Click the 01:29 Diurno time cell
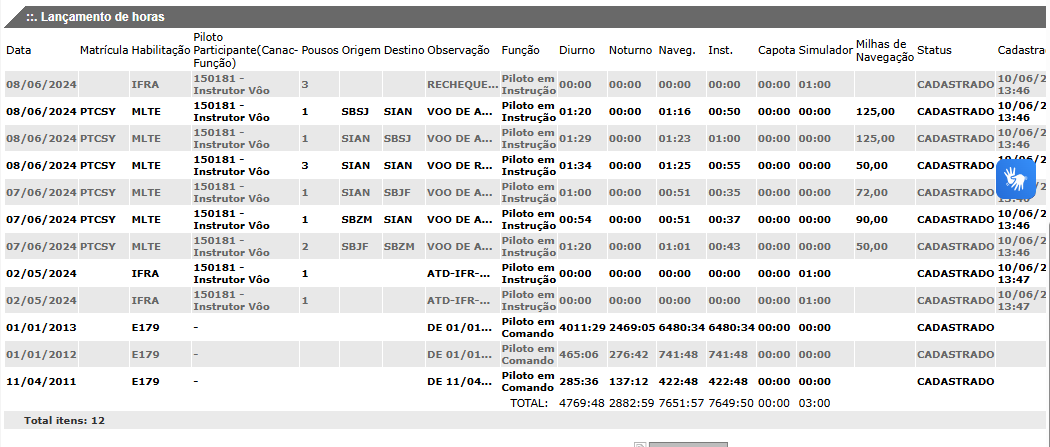This screenshot has width=1050, height=447. tap(575, 138)
